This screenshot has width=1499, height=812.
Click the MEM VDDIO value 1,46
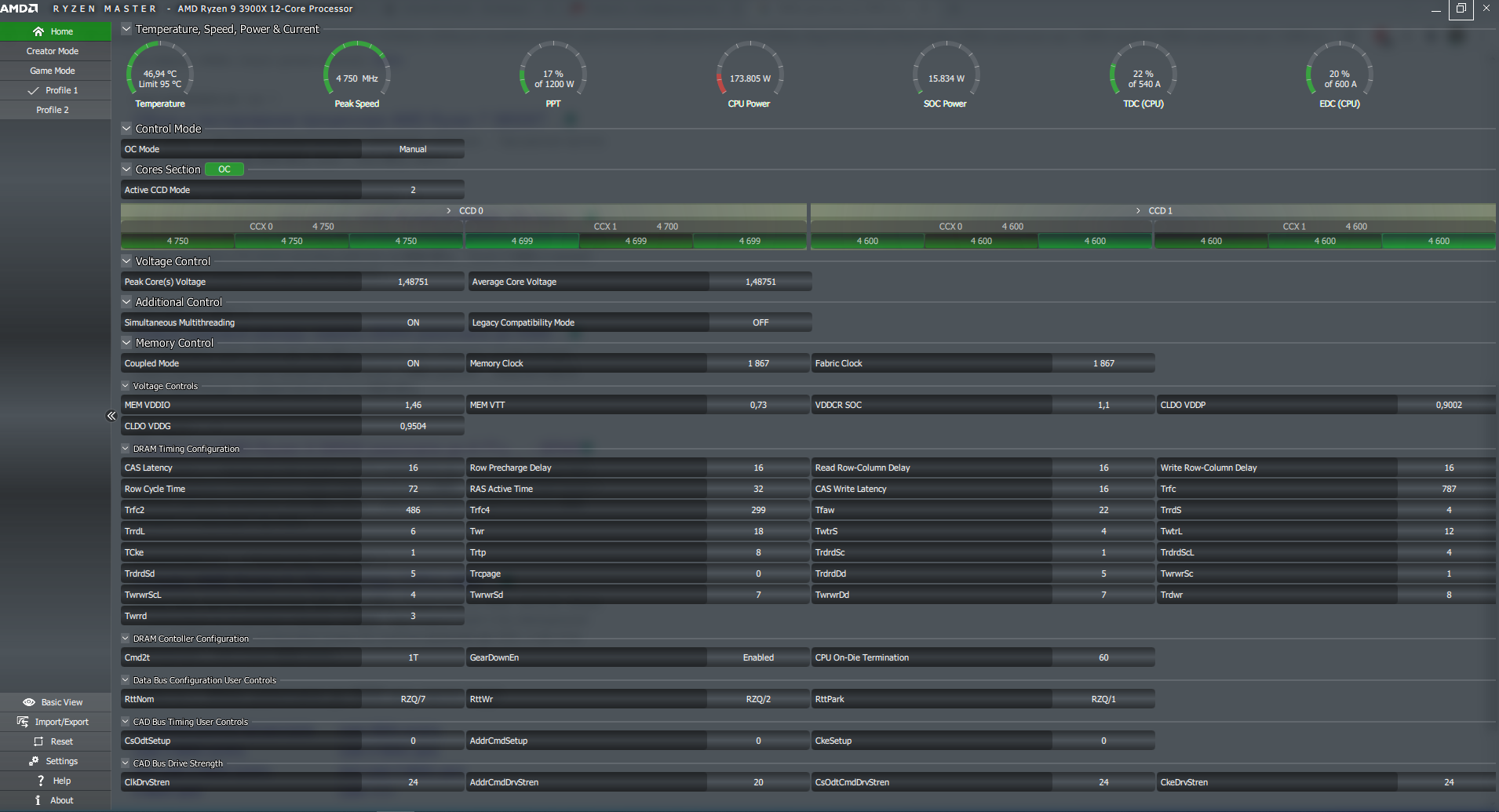(413, 405)
